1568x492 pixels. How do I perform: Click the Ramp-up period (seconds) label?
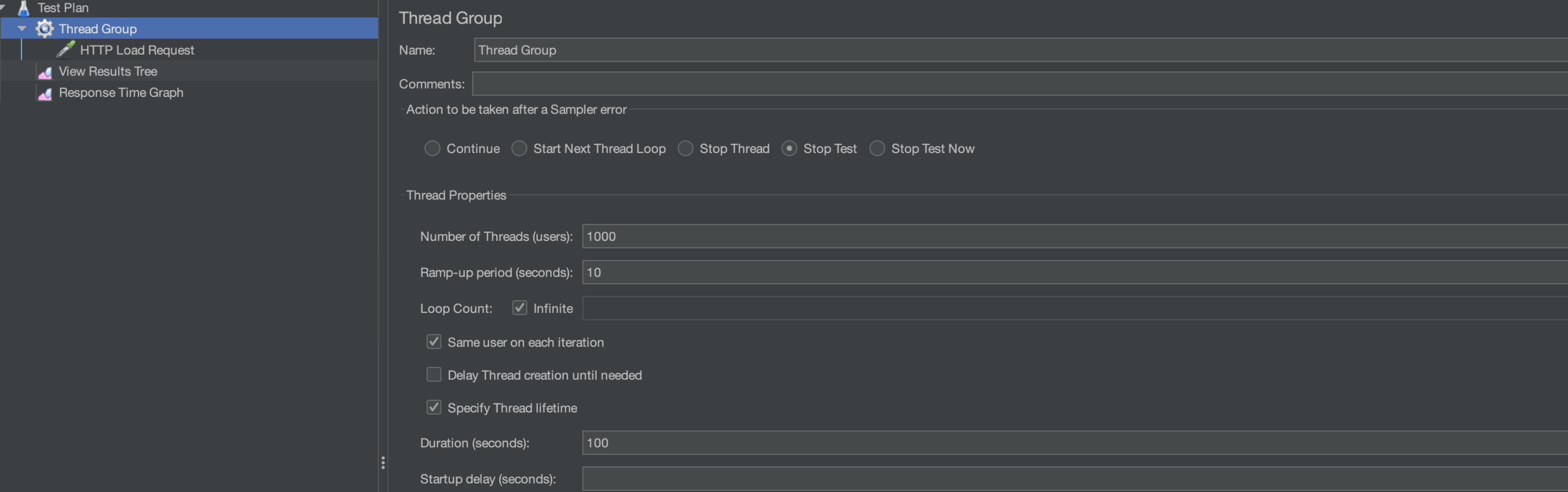coord(496,272)
